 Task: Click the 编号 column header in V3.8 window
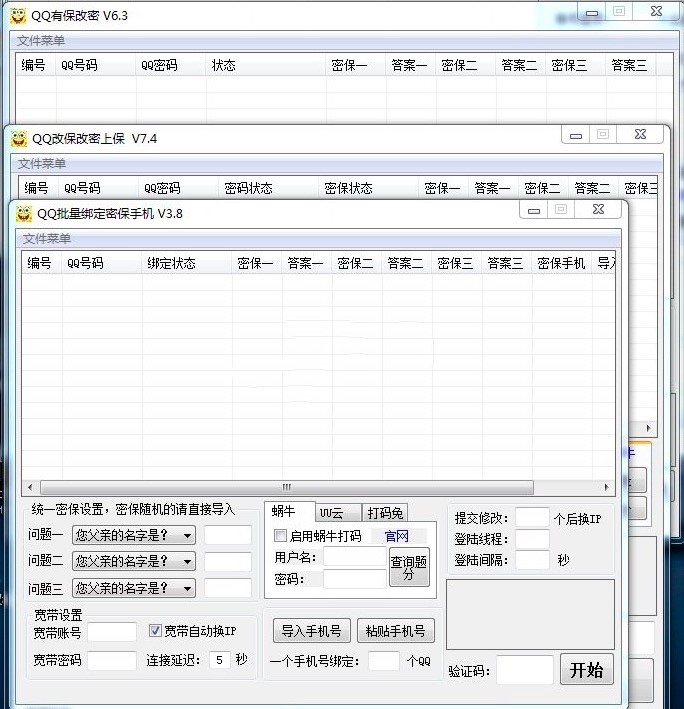(42, 263)
